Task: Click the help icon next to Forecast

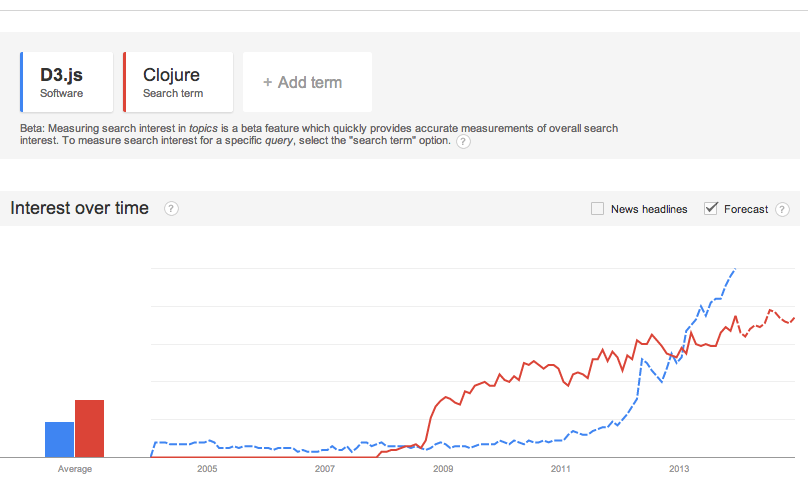Action: tap(782, 209)
